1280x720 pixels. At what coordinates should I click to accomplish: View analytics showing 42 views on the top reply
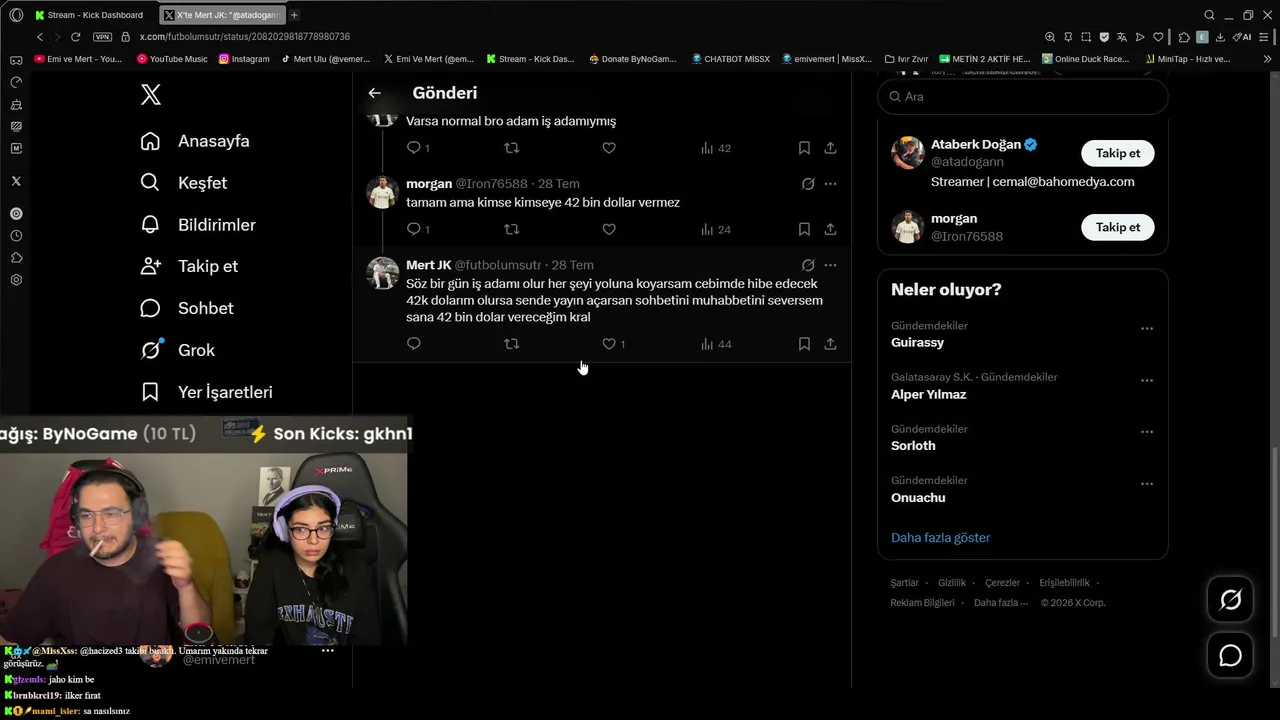716,148
